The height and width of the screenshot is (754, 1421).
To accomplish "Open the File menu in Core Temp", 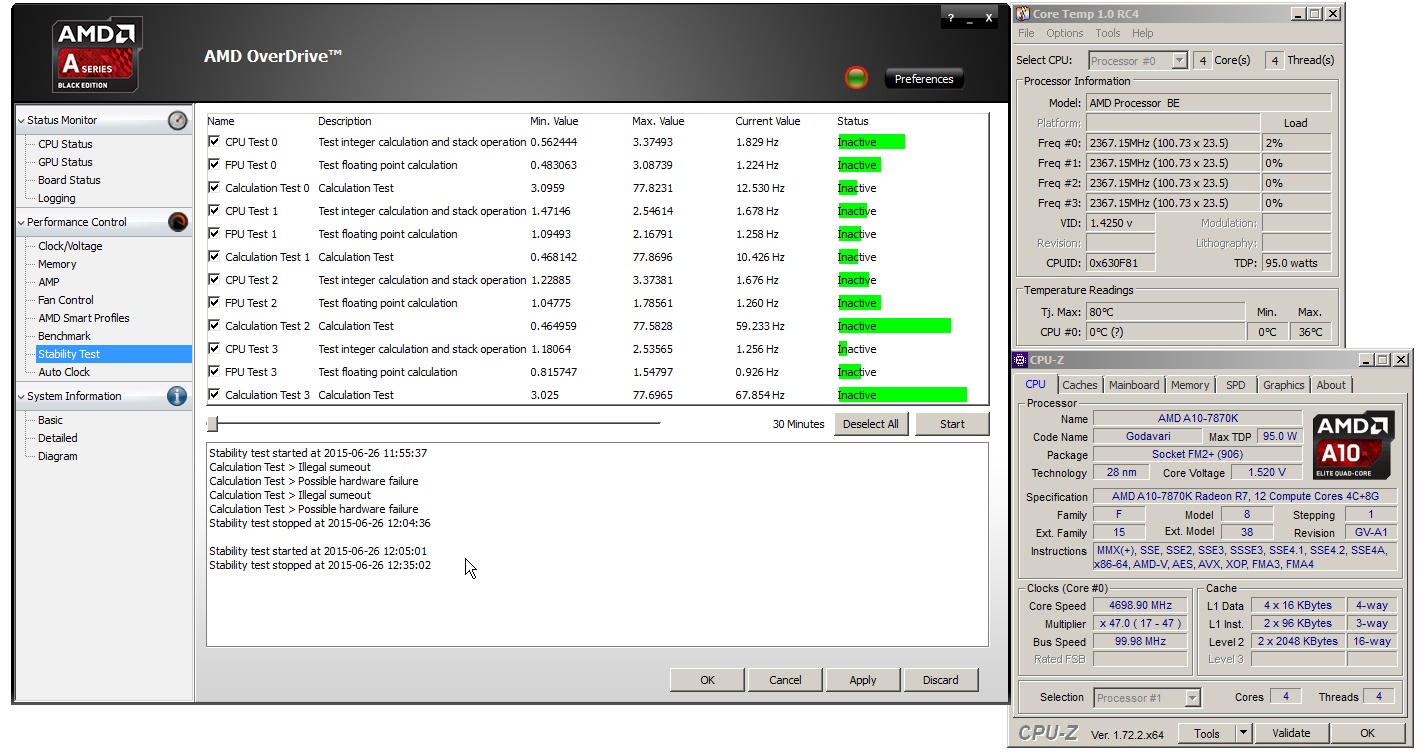I will click(1026, 33).
